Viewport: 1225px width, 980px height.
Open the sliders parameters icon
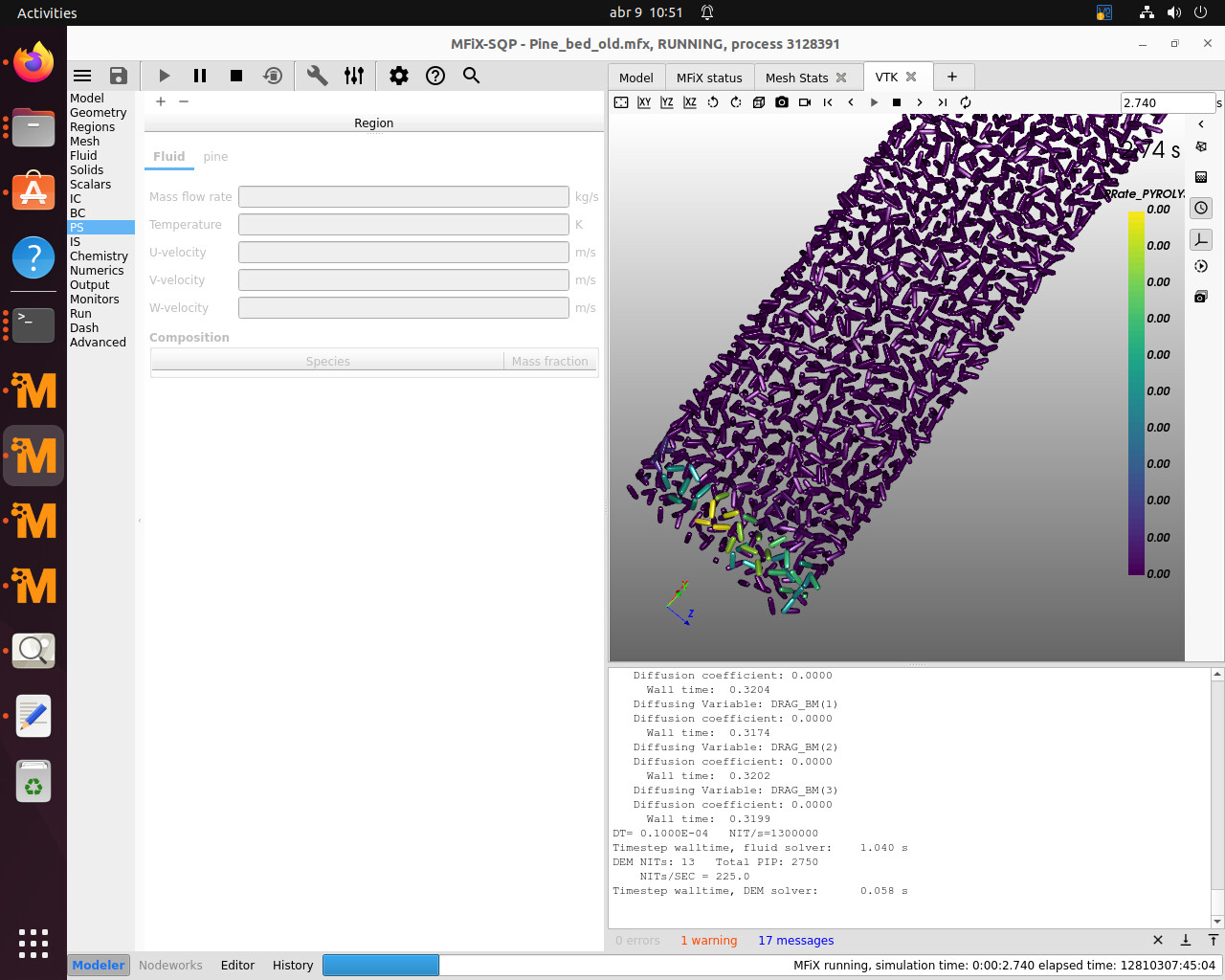pyautogui.click(x=354, y=76)
